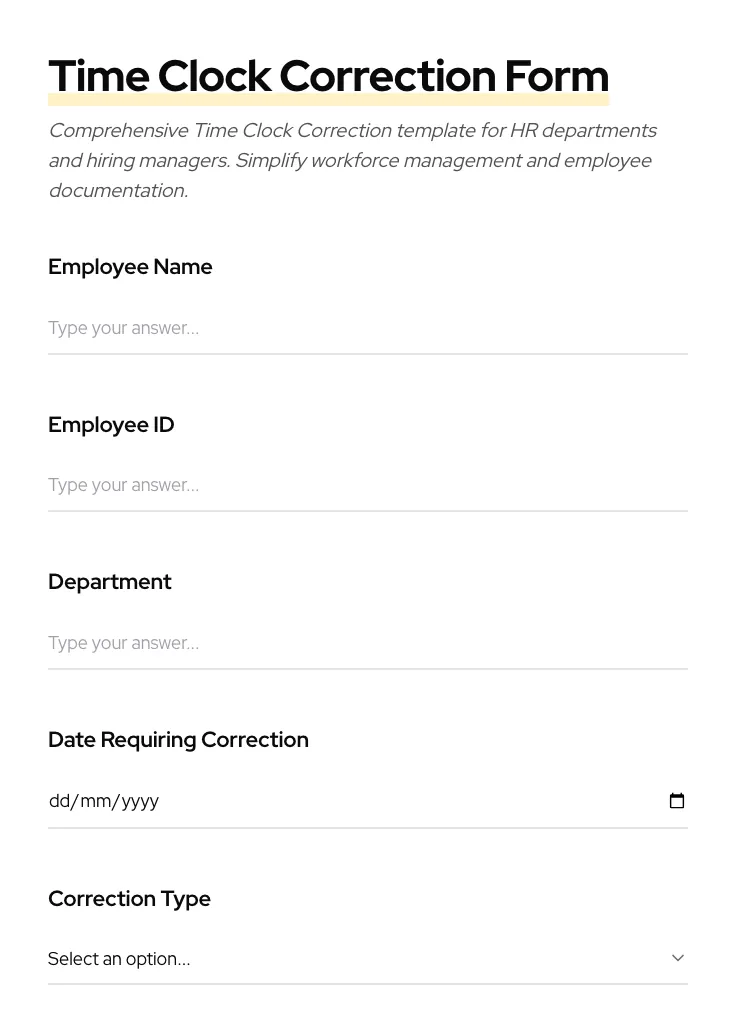This screenshot has height=1024, width=736.
Task: Focus the Employee Name answer field
Action: [x=367, y=328]
